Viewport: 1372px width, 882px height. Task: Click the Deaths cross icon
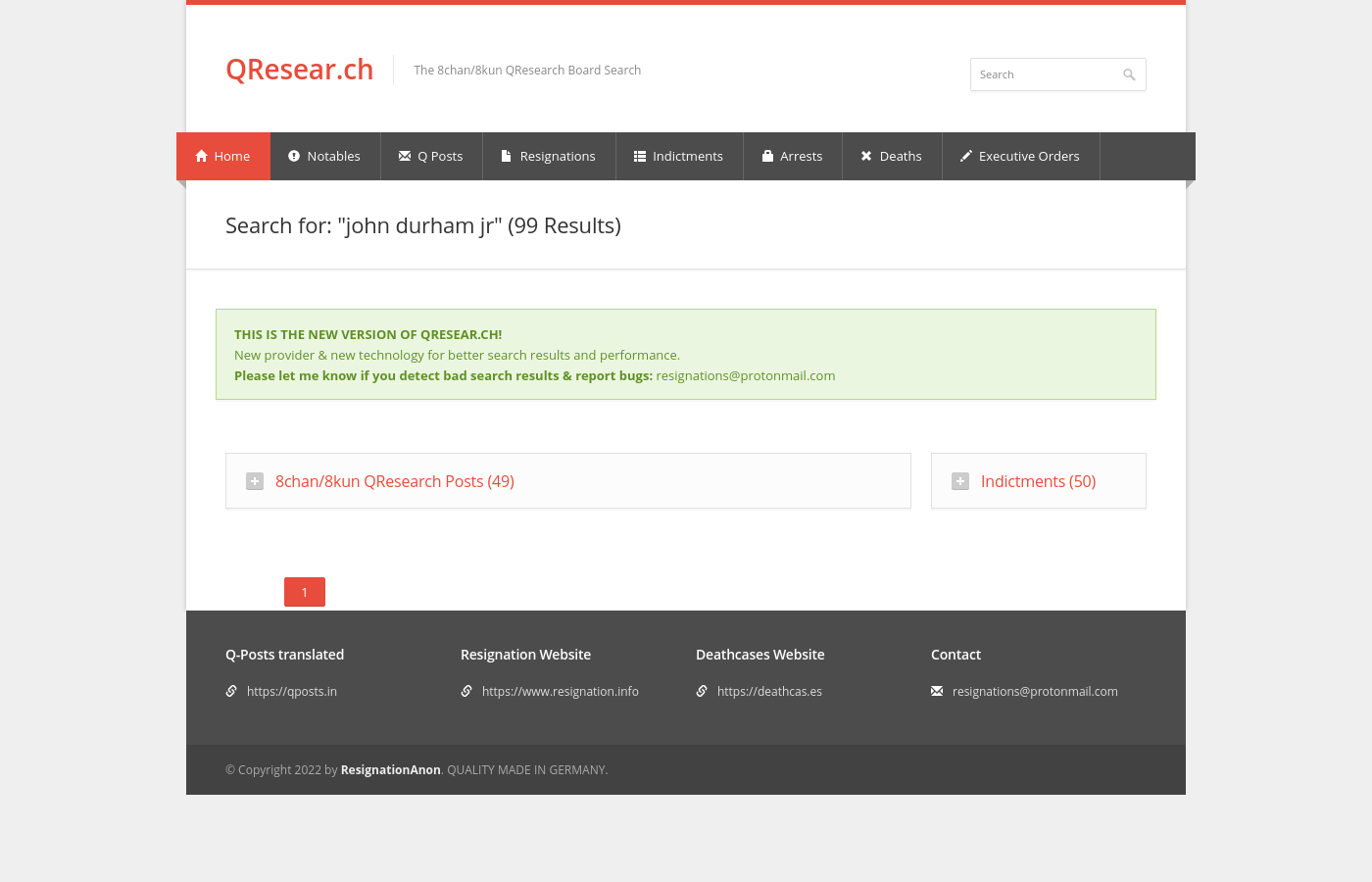(x=866, y=156)
